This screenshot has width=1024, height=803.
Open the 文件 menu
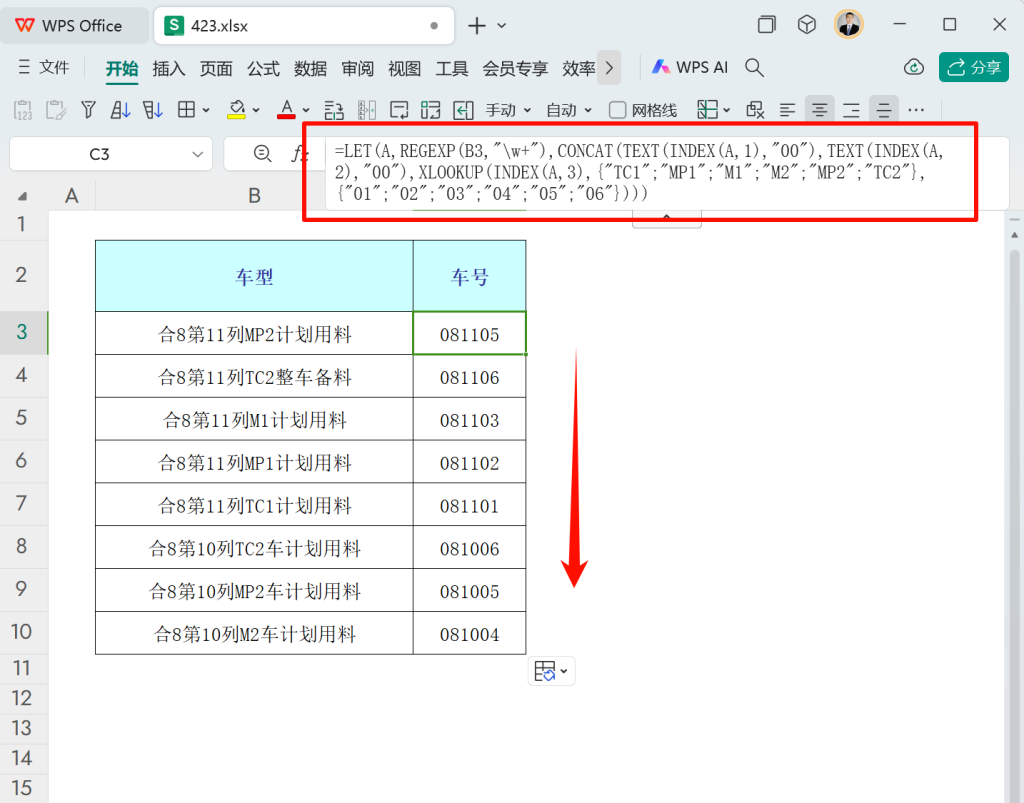pyautogui.click(x=44, y=67)
